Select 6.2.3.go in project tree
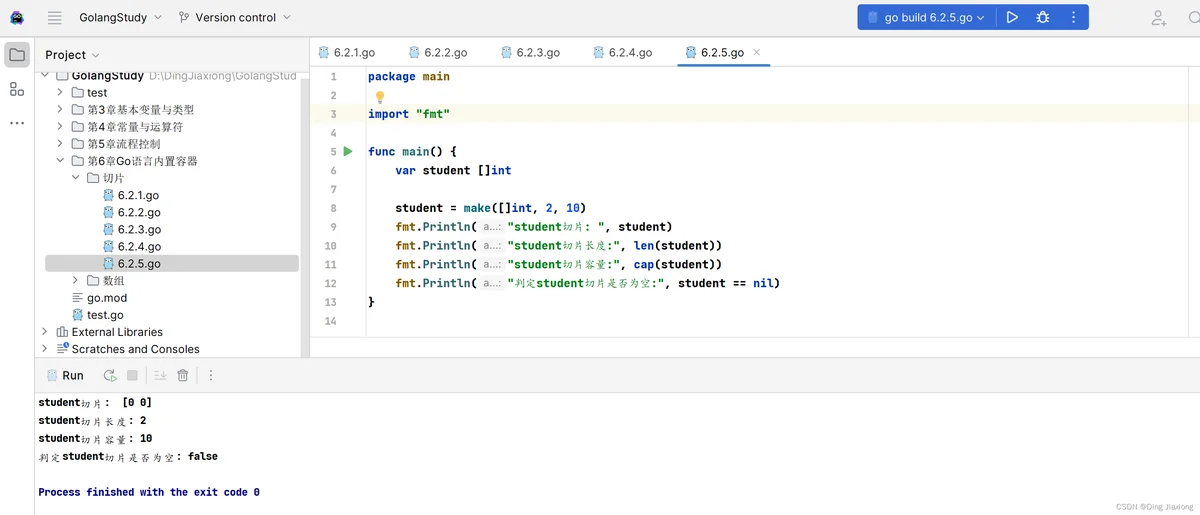The image size is (1200, 515). point(139,229)
